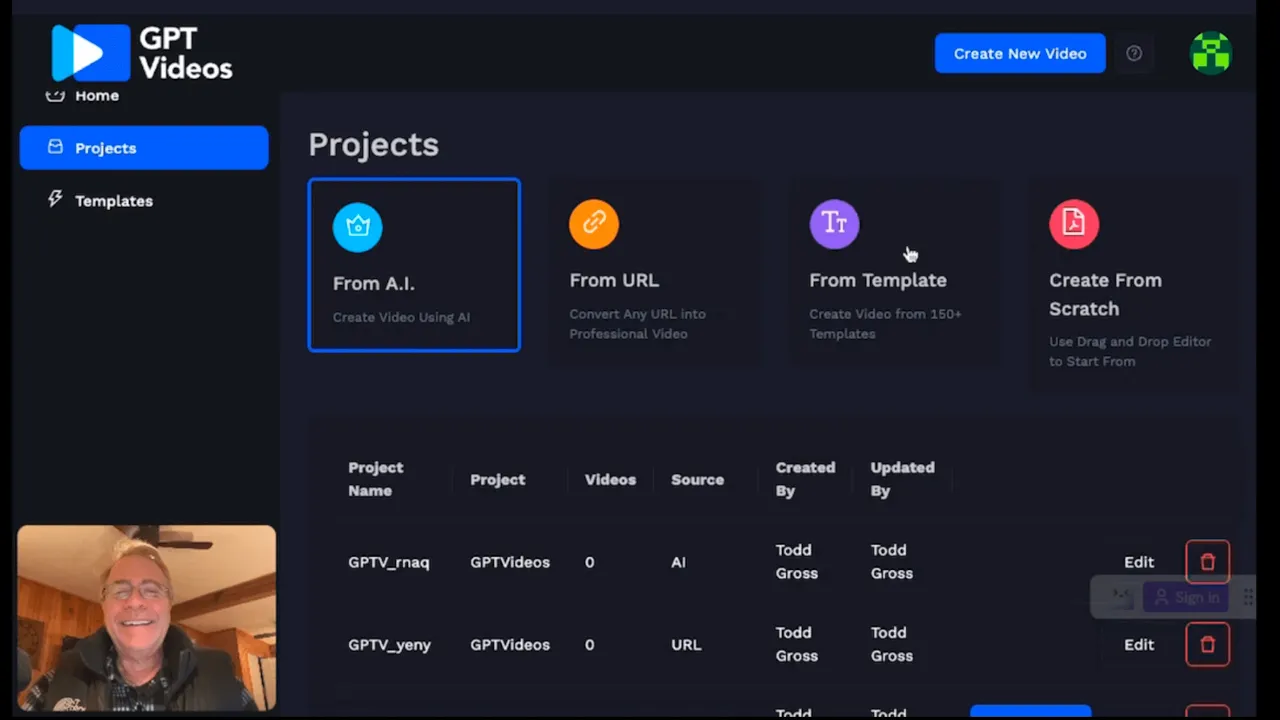The image size is (1280, 720).
Task: Delete the GPTV_yeny project
Action: (1207, 645)
